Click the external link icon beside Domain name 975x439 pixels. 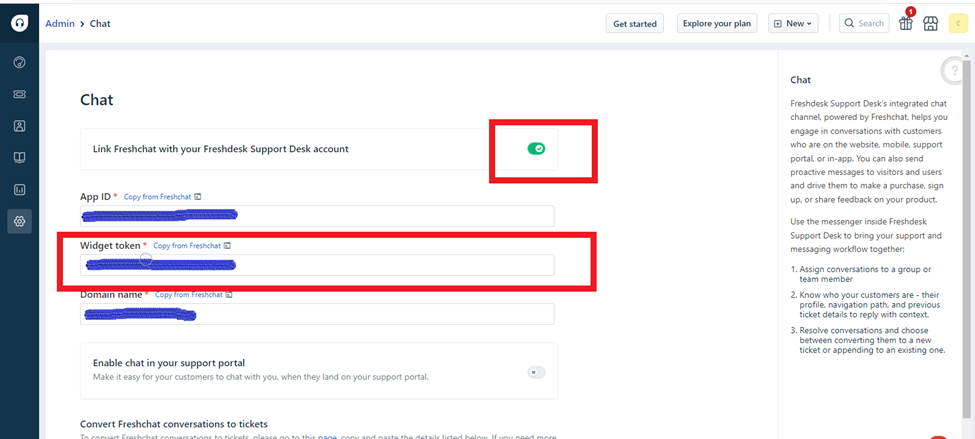(229, 295)
